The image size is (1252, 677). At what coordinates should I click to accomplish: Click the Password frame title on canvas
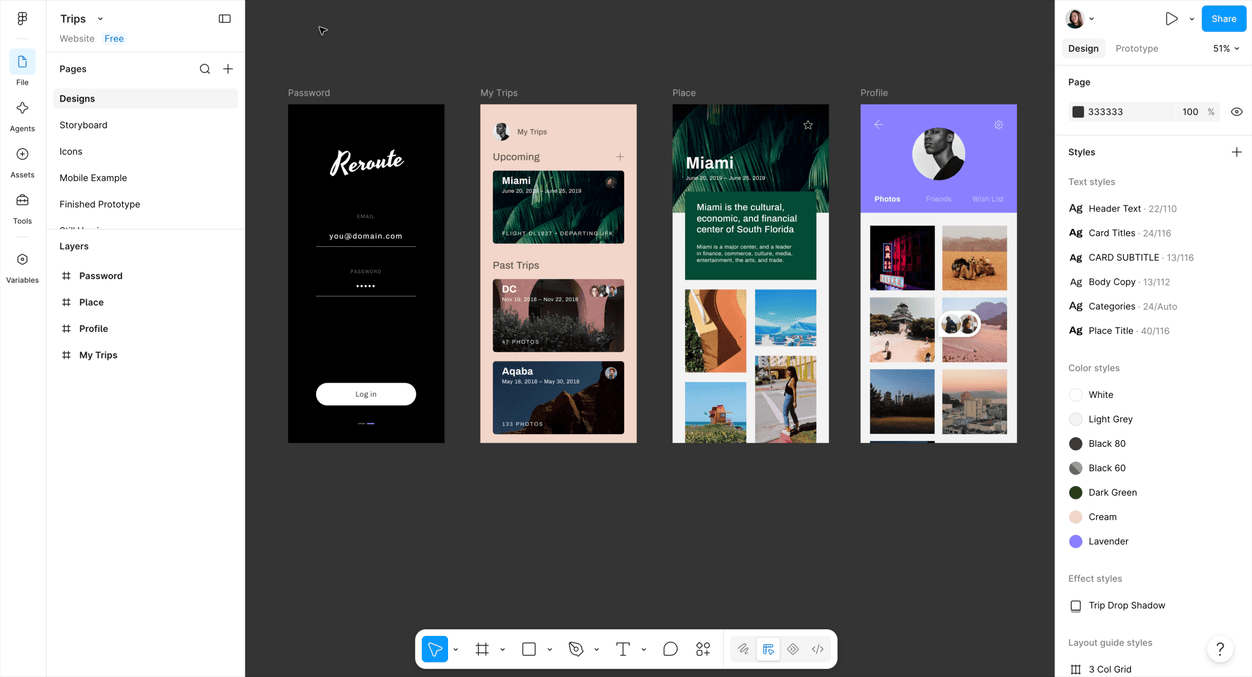click(309, 93)
